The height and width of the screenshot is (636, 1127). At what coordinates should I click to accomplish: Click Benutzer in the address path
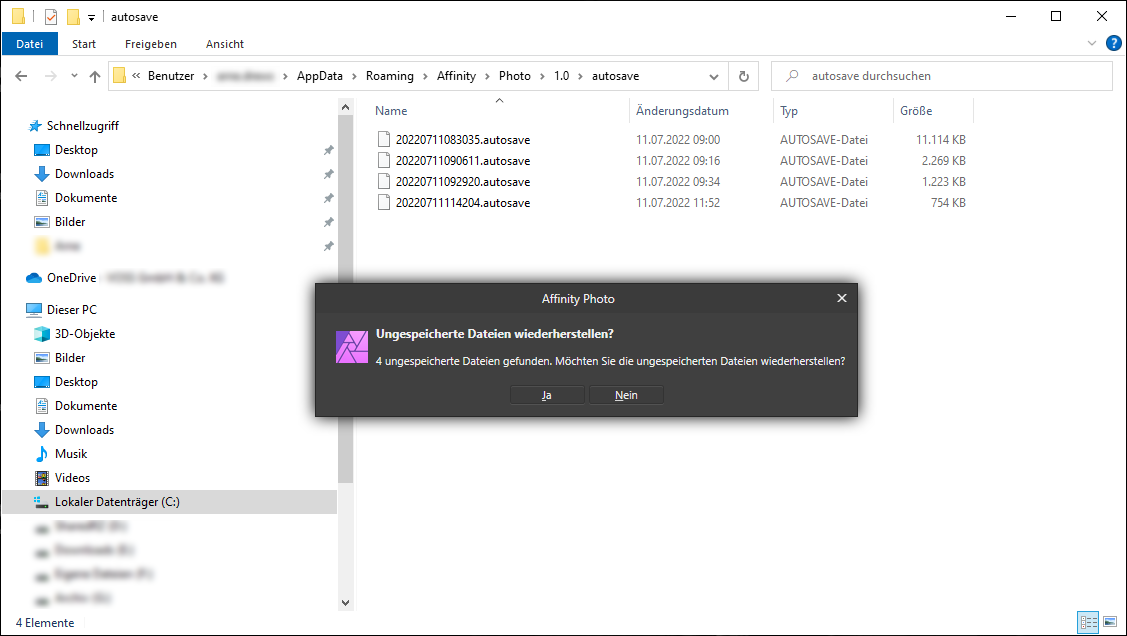coord(171,76)
